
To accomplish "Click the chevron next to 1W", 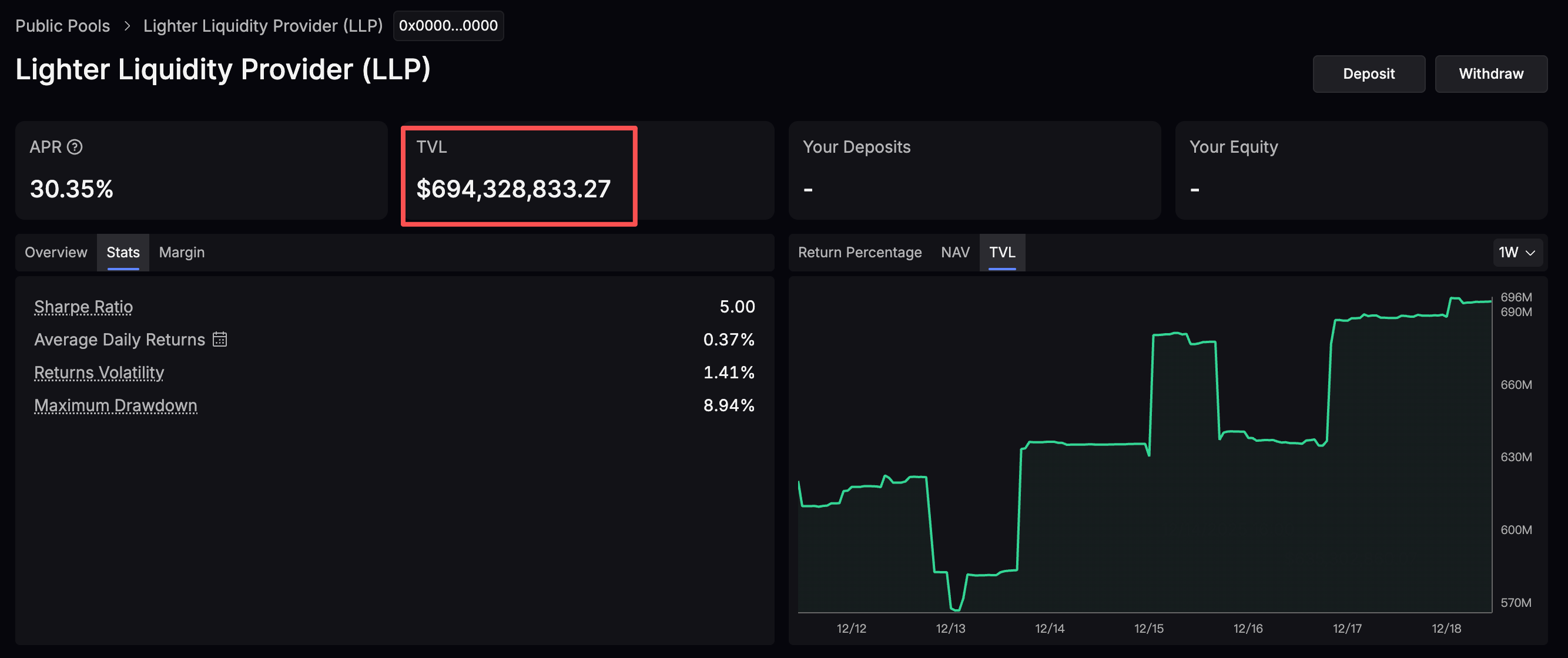I will pyautogui.click(x=1530, y=253).
